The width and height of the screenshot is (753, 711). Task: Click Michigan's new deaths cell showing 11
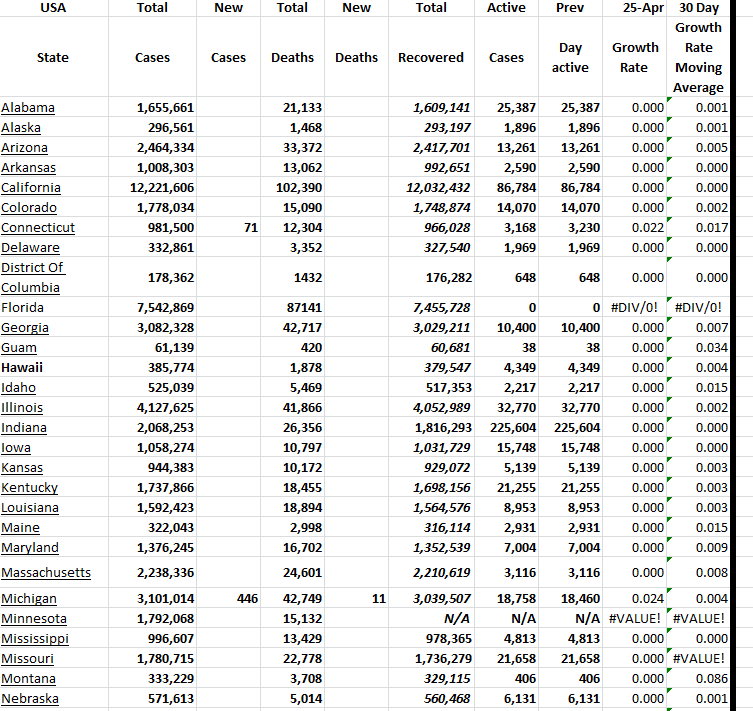pyautogui.click(x=357, y=599)
